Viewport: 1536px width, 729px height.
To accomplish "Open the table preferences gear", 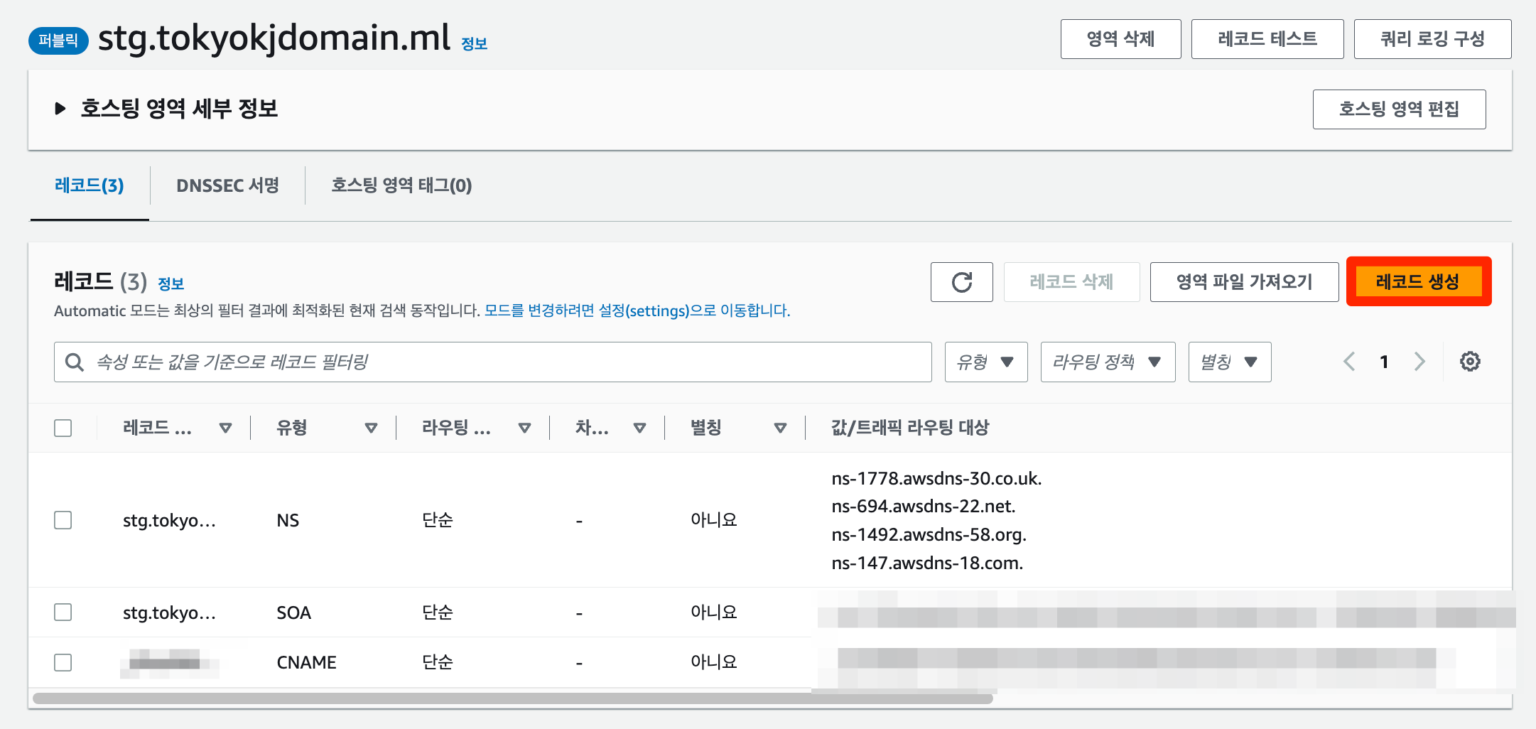I will point(1469,361).
